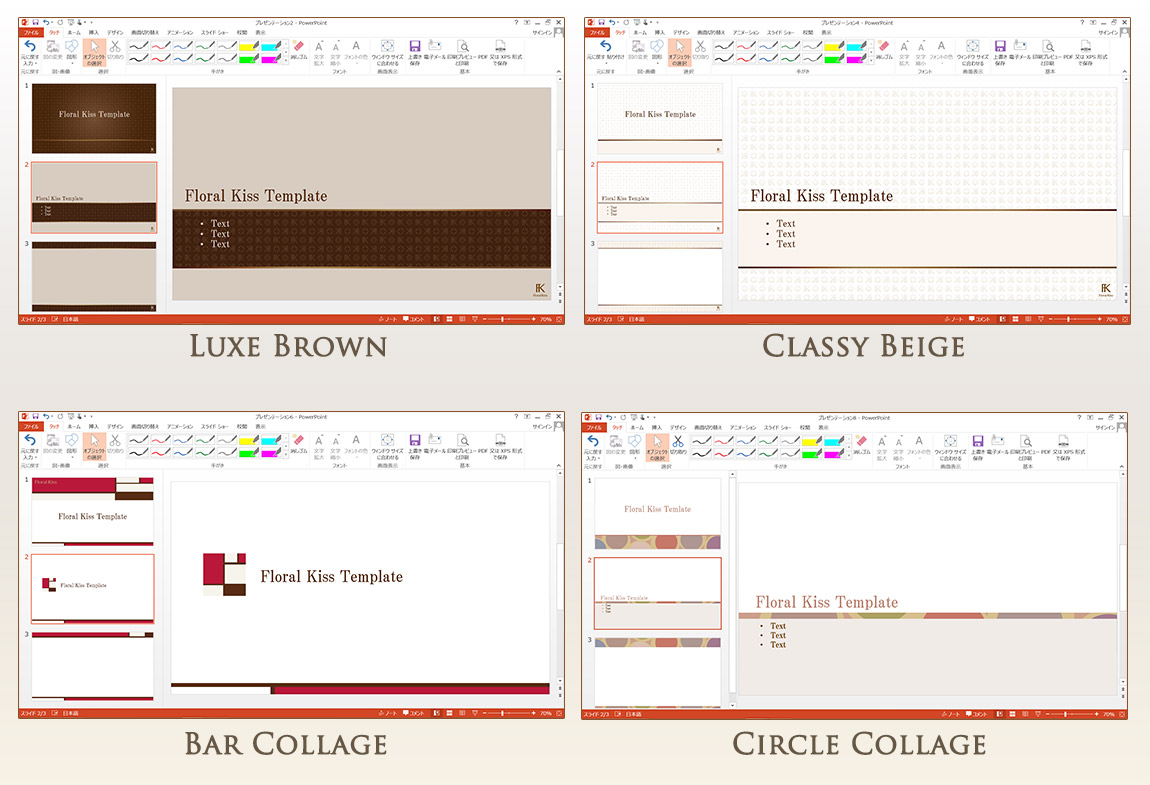Click the sign in (サインイン) link in Classy Beige window
This screenshot has height=785, width=1150.
1107,33
